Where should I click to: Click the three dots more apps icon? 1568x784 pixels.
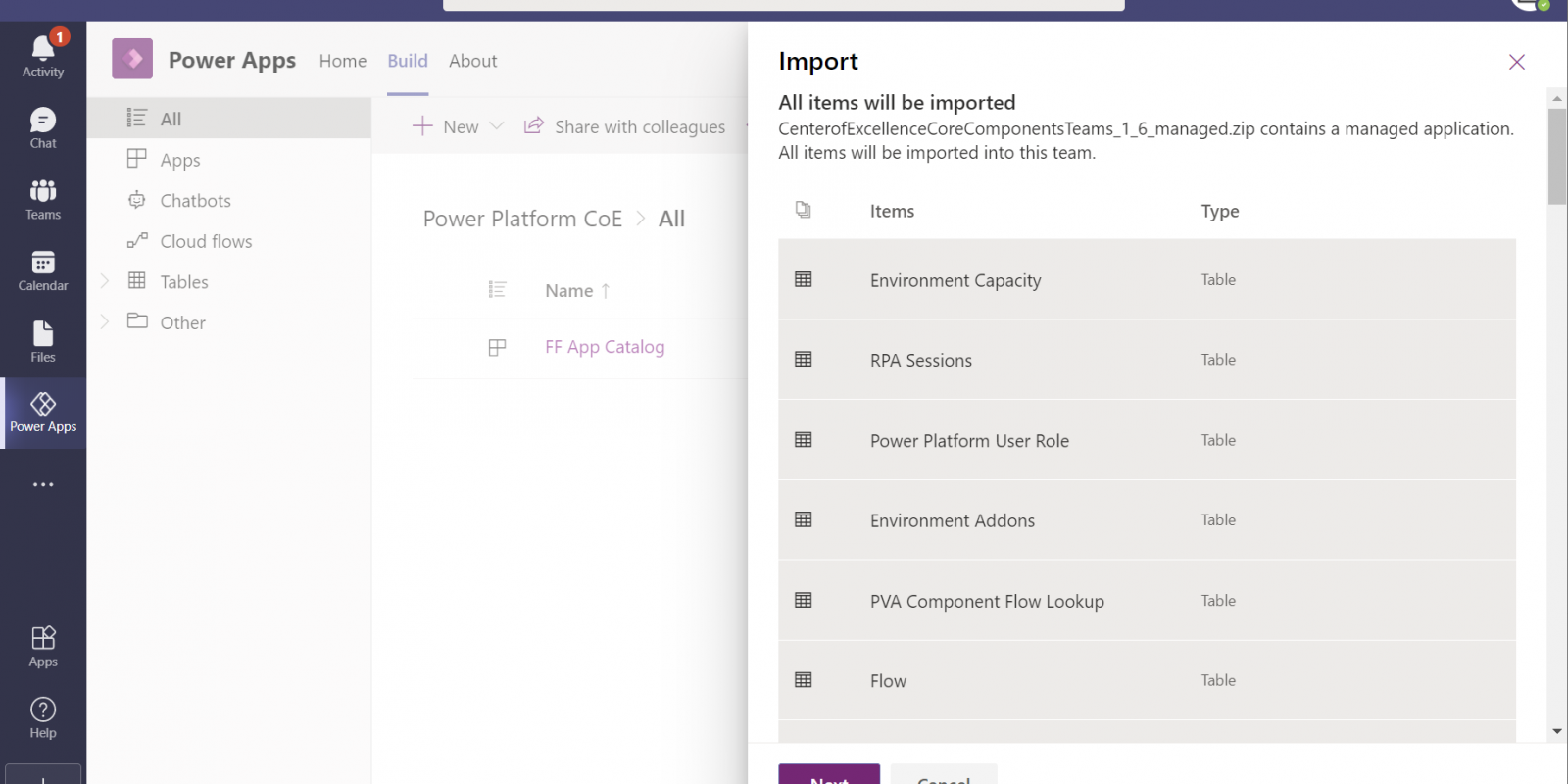[43, 484]
